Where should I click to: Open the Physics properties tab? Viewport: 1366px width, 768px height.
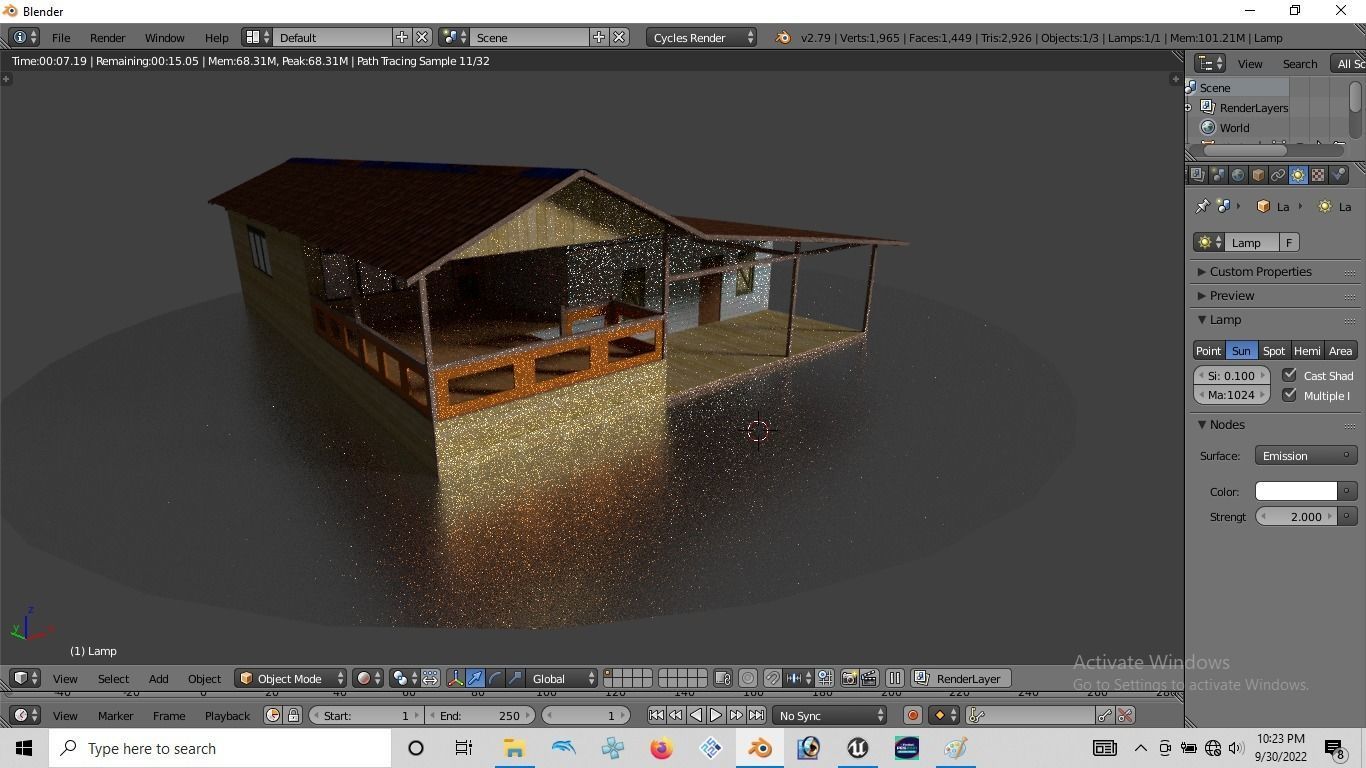click(1338, 175)
